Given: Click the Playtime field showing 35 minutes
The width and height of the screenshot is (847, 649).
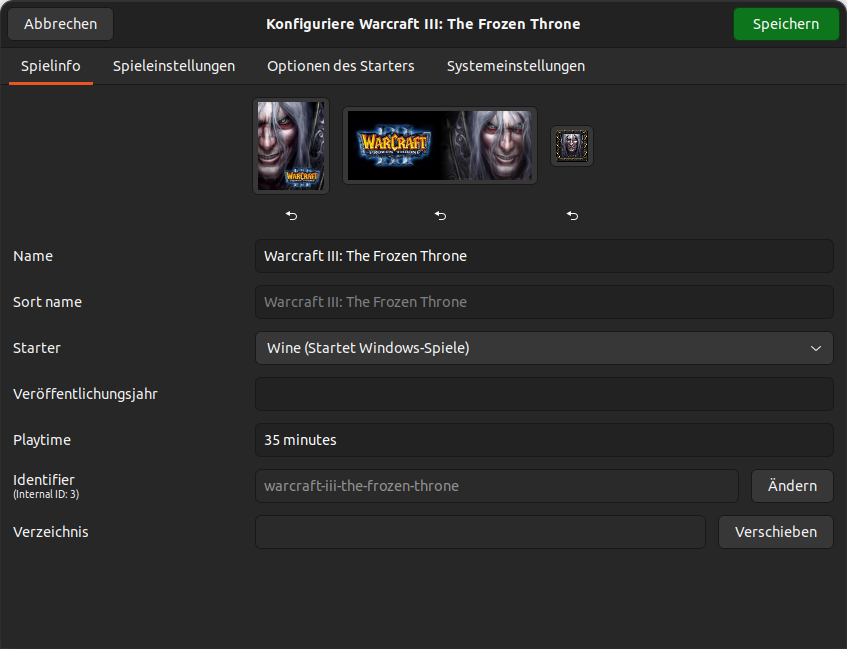Looking at the screenshot, I should point(544,440).
